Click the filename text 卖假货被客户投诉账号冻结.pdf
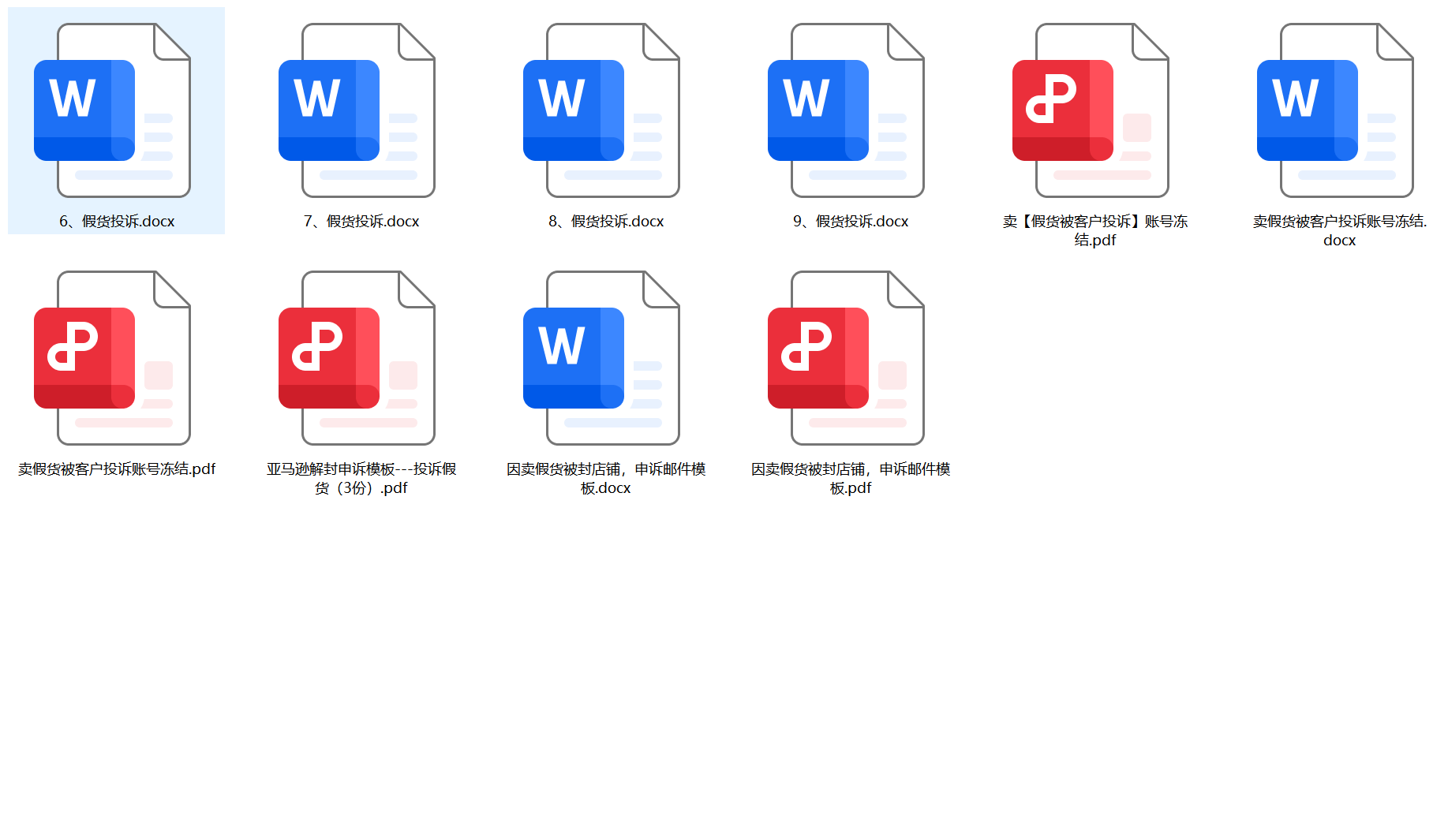Viewport: 1448px width, 840px height. (x=117, y=469)
